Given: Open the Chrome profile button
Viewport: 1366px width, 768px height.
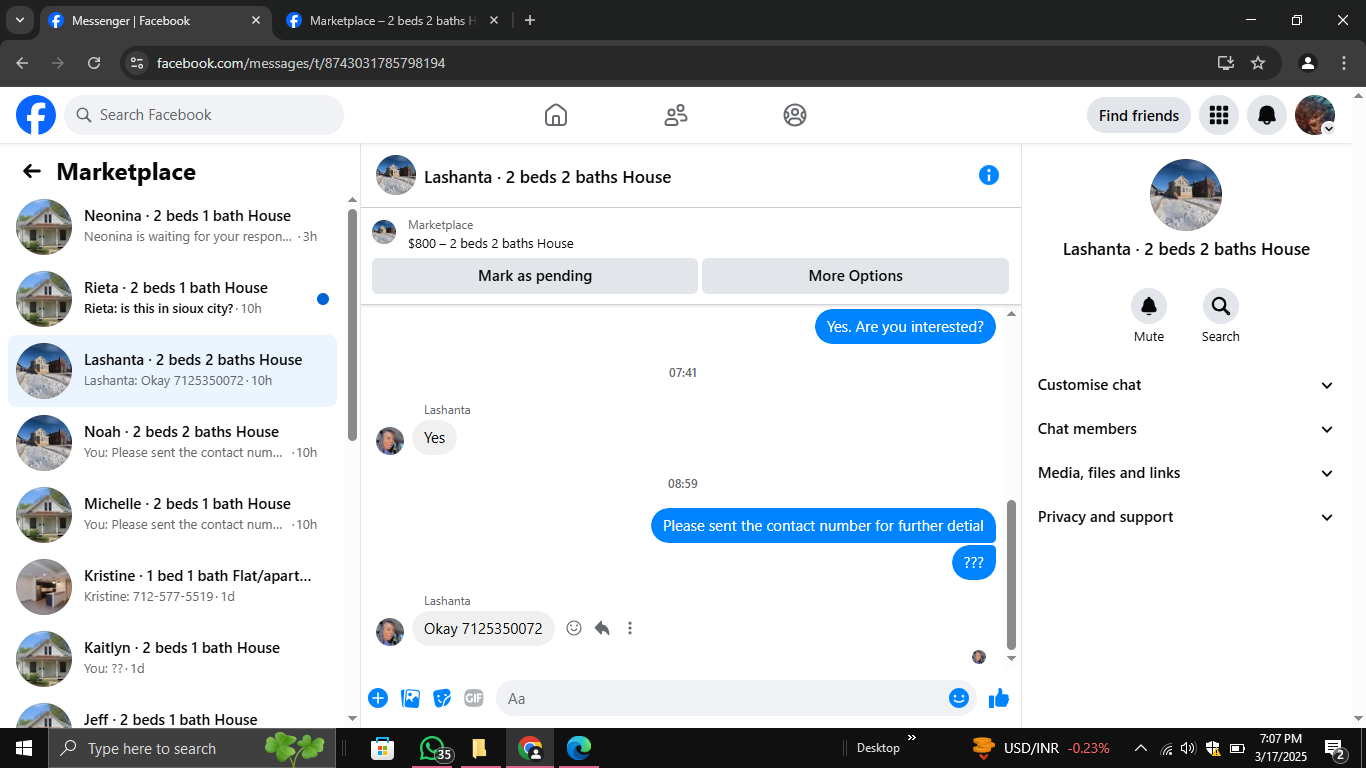Looking at the screenshot, I should pyautogui.click(x=1307, y=63).
